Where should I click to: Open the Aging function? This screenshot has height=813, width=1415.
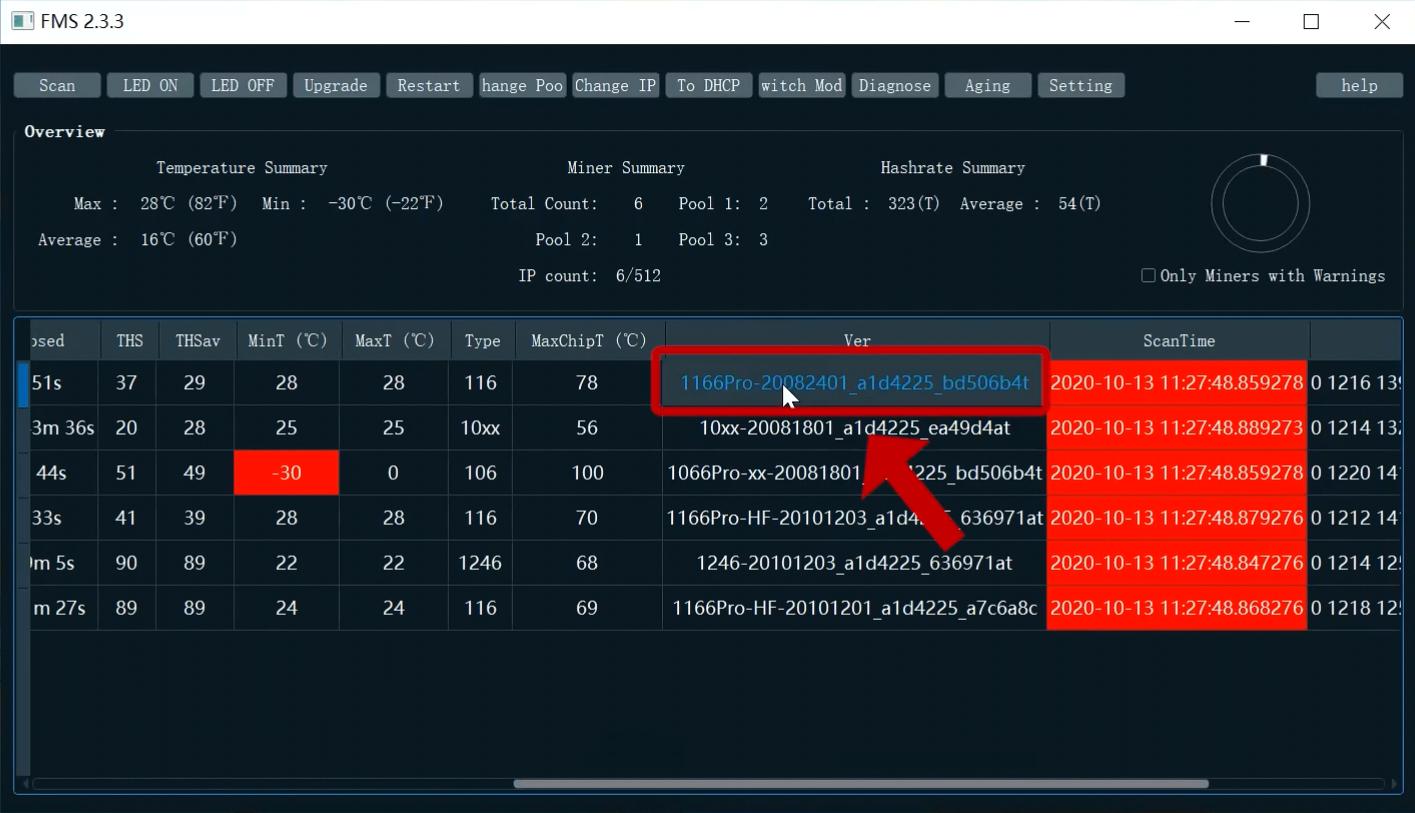pos(987,86)
